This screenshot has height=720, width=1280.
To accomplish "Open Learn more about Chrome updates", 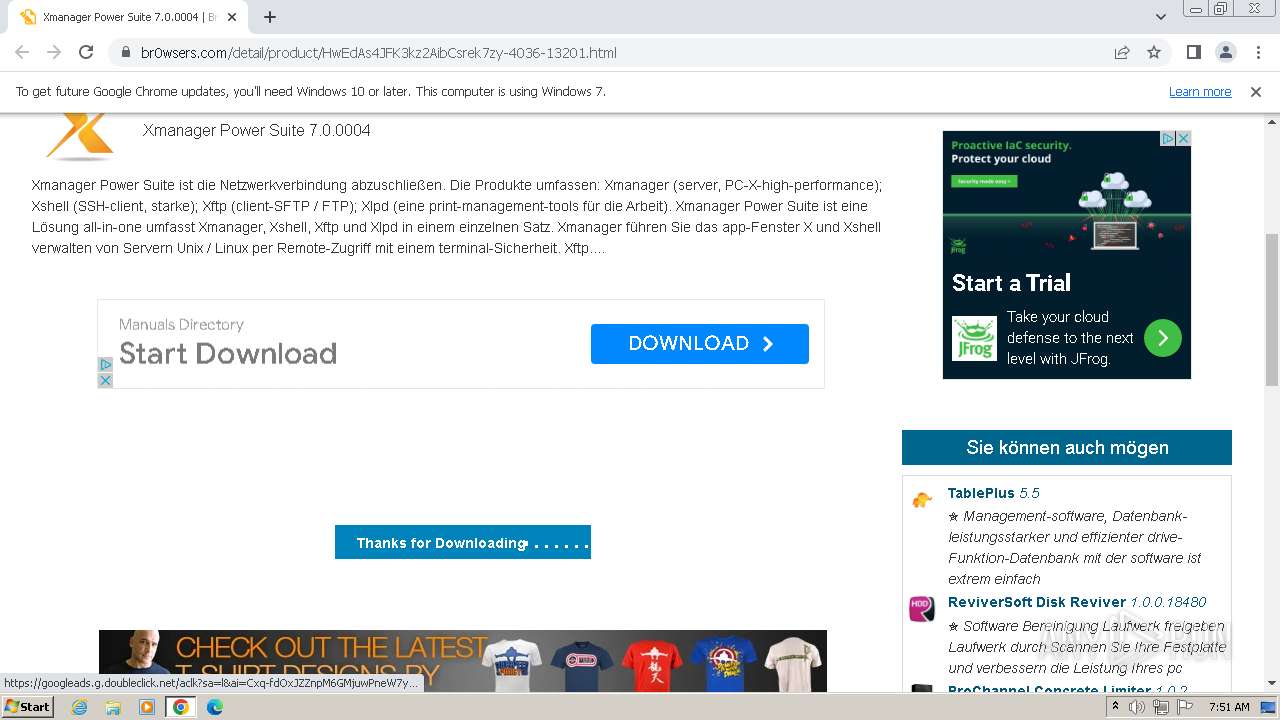I will coord(1200,92).
